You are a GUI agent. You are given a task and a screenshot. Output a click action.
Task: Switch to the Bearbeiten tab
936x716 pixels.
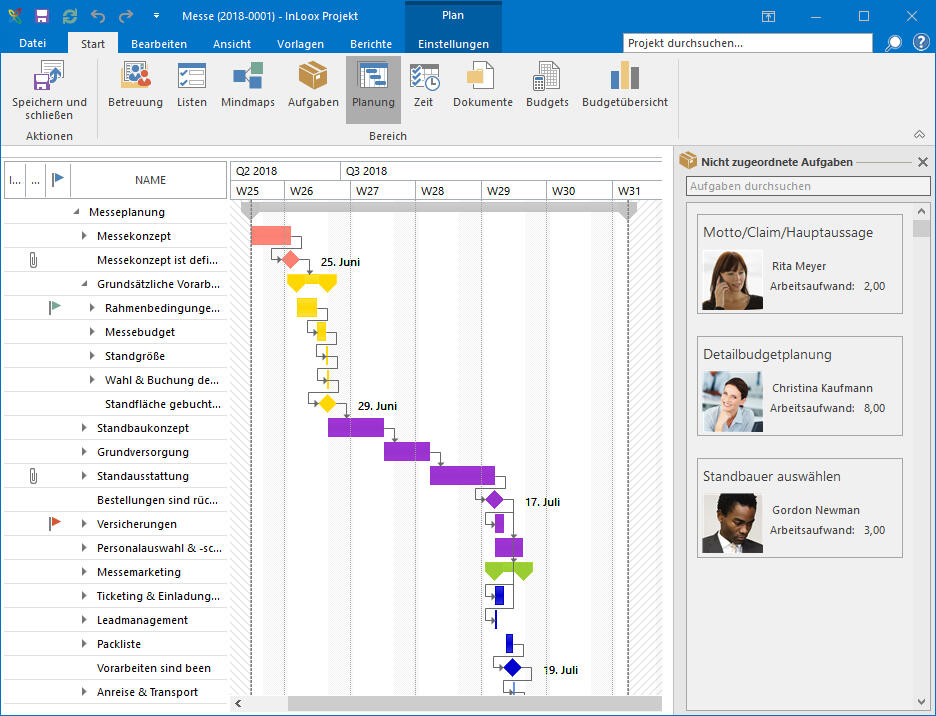pyautogui.click(x=159, y=44)
